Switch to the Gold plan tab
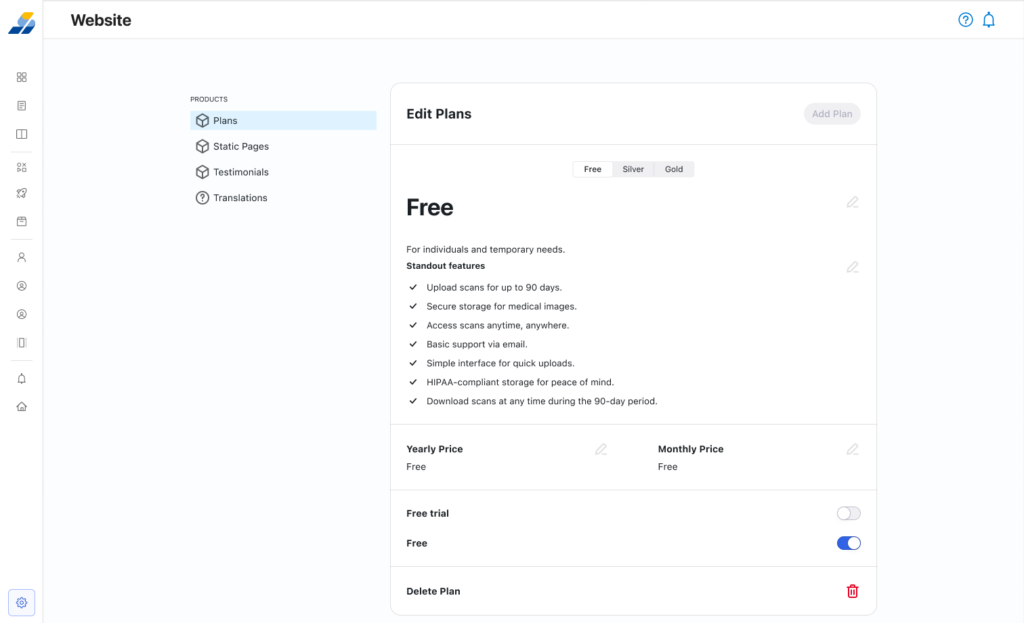Screen dimensions: 1024x623 coord(674,169)
